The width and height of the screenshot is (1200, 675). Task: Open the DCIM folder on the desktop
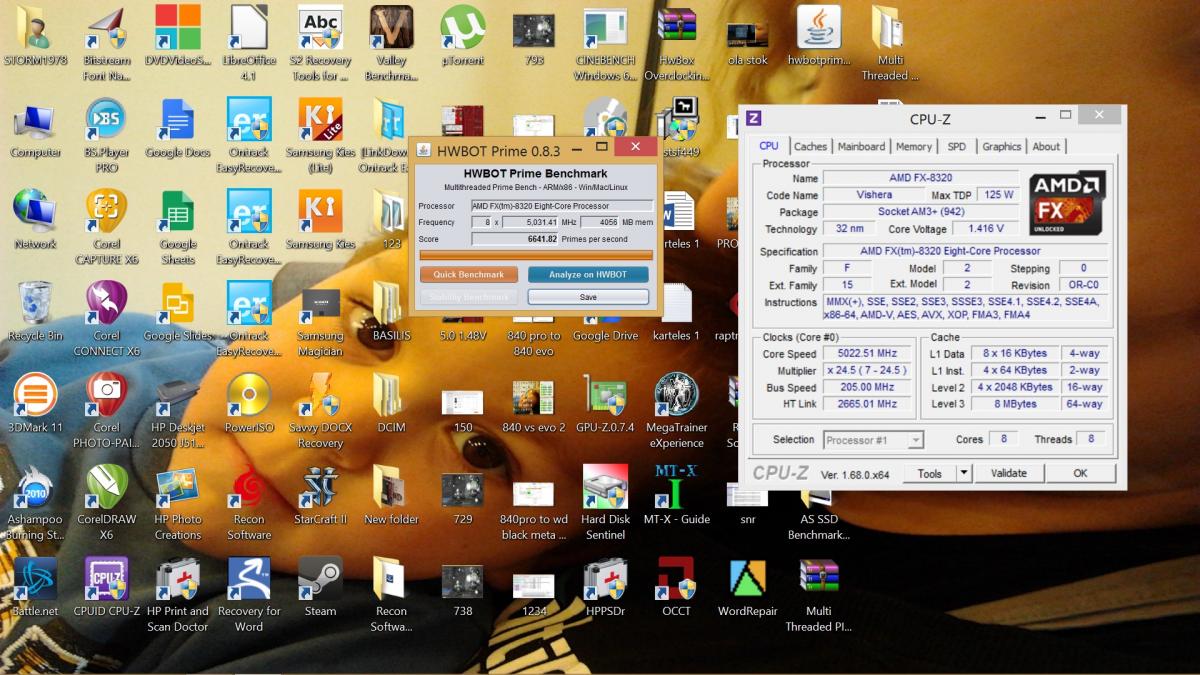pyautogui.click(x=391, y=403)
